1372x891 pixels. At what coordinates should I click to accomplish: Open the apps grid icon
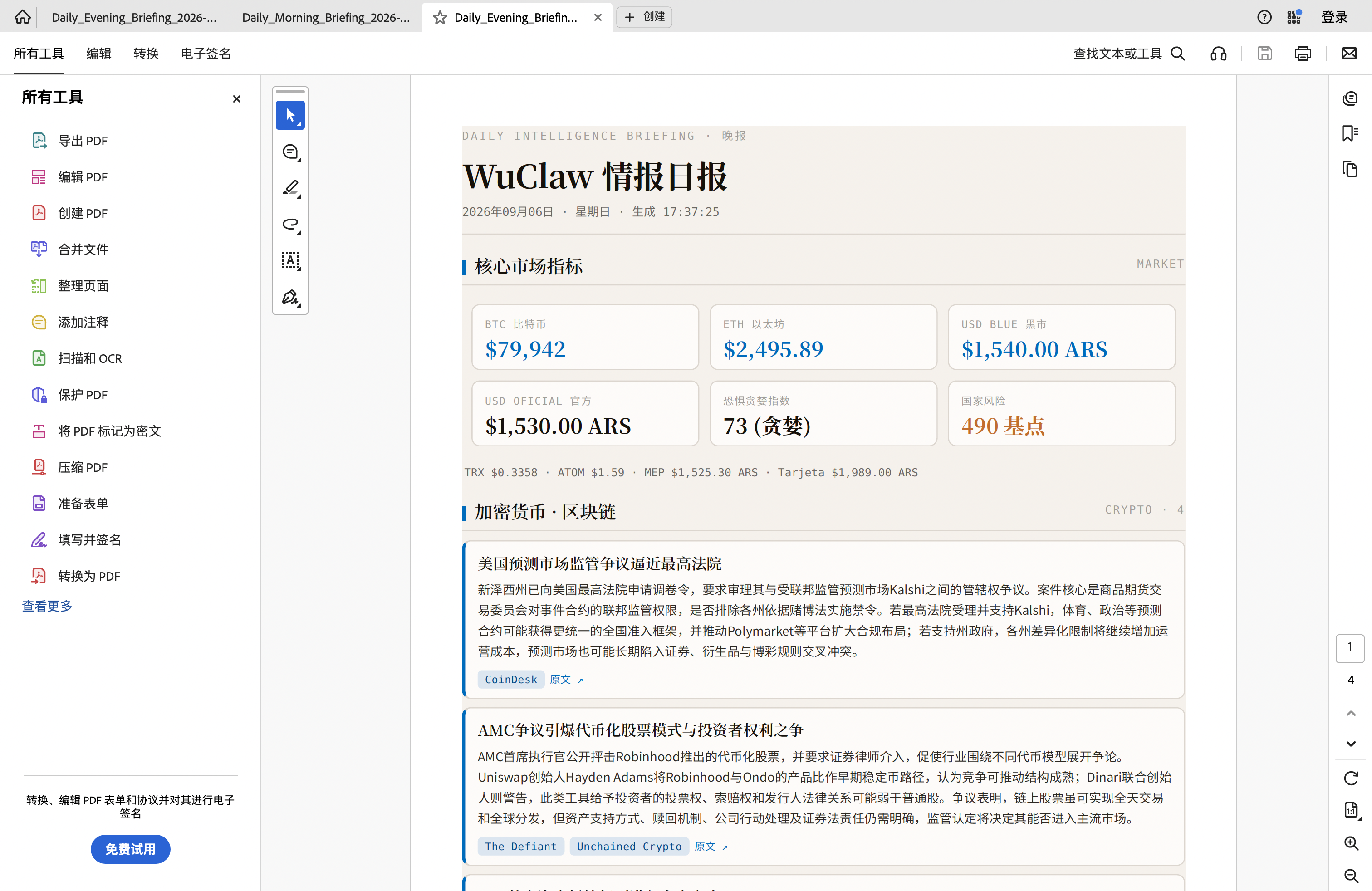1294,17
